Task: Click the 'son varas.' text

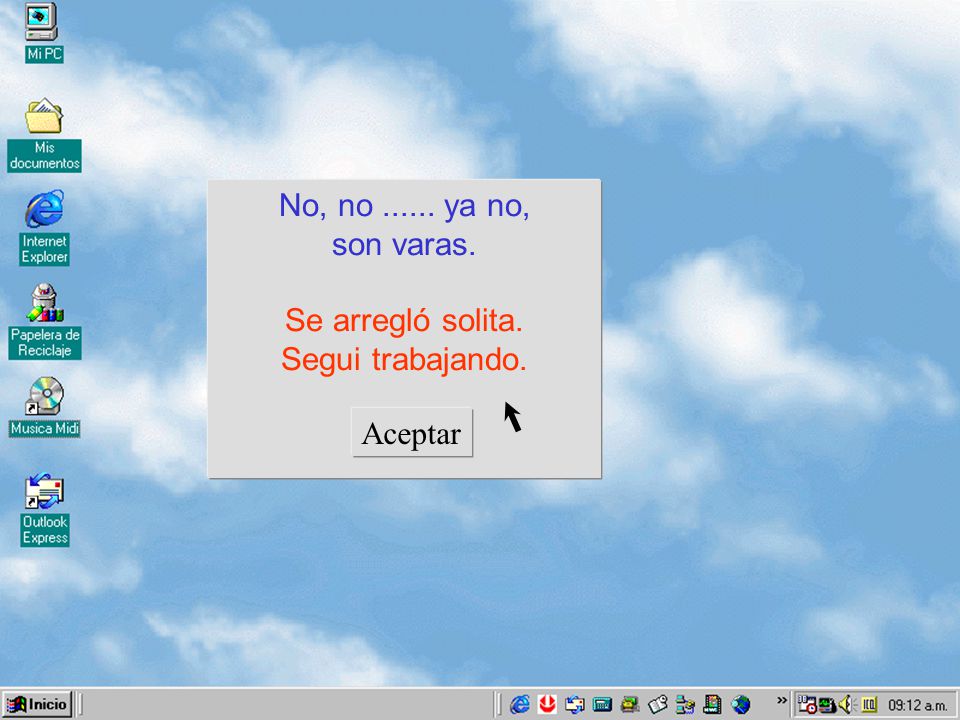Action: pos(404,245)
